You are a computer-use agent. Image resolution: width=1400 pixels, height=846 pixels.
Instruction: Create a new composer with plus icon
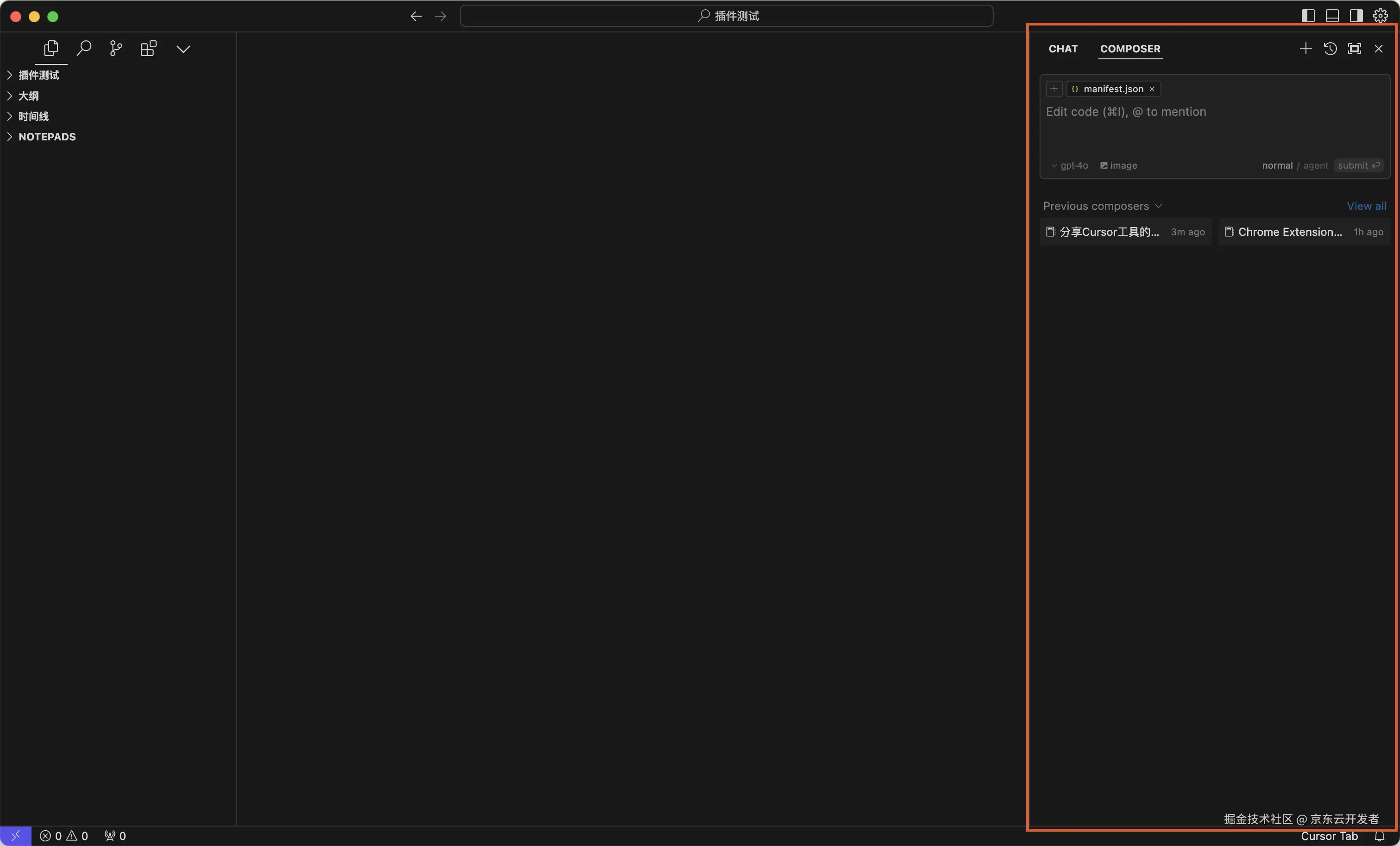(1305, 49)
